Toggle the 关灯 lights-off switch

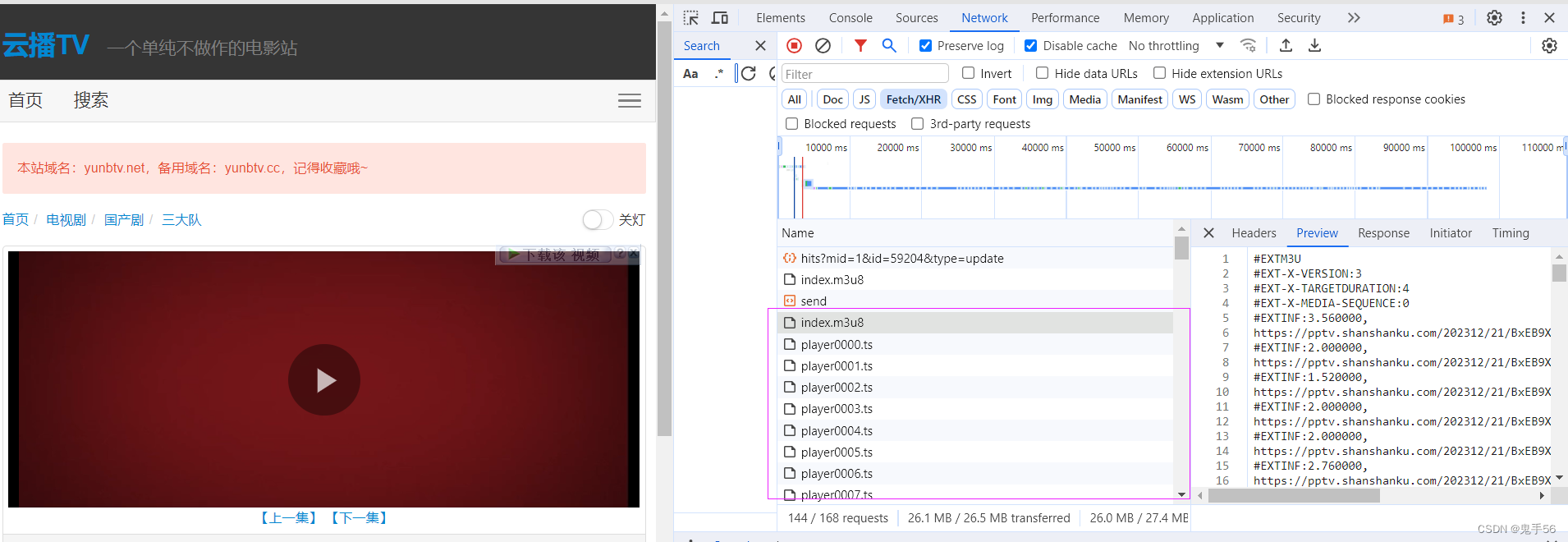click(598, 219)
